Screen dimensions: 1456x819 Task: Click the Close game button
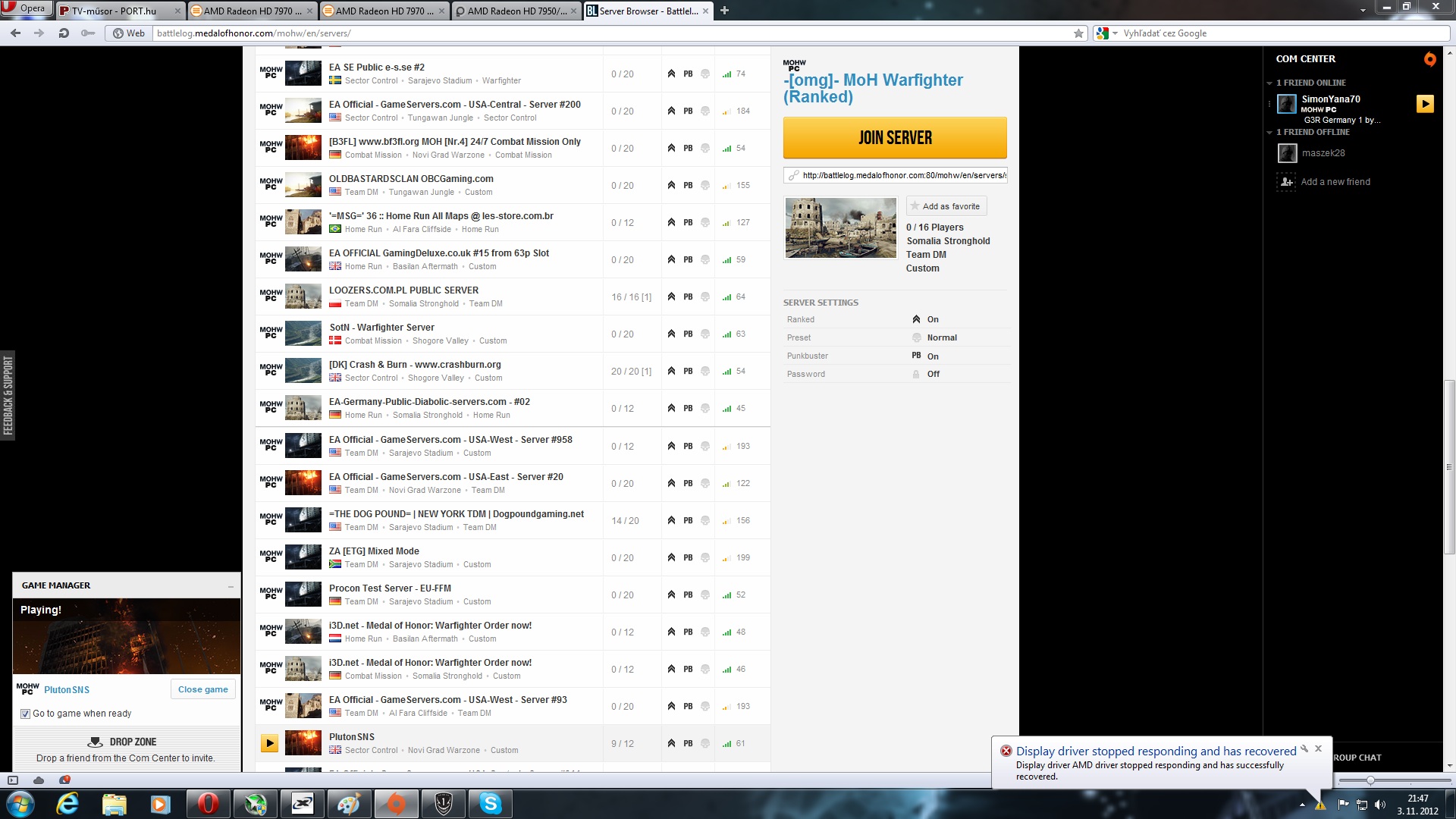pyautogui.click(x=202, y=689)
